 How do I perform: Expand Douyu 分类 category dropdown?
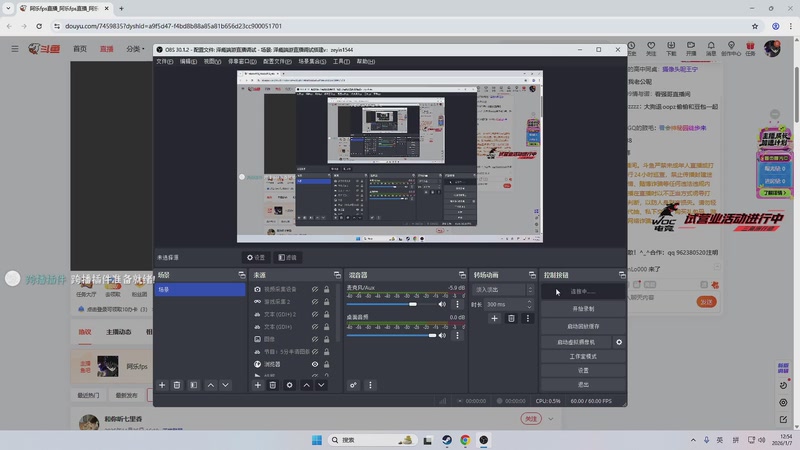pos(135,49)
